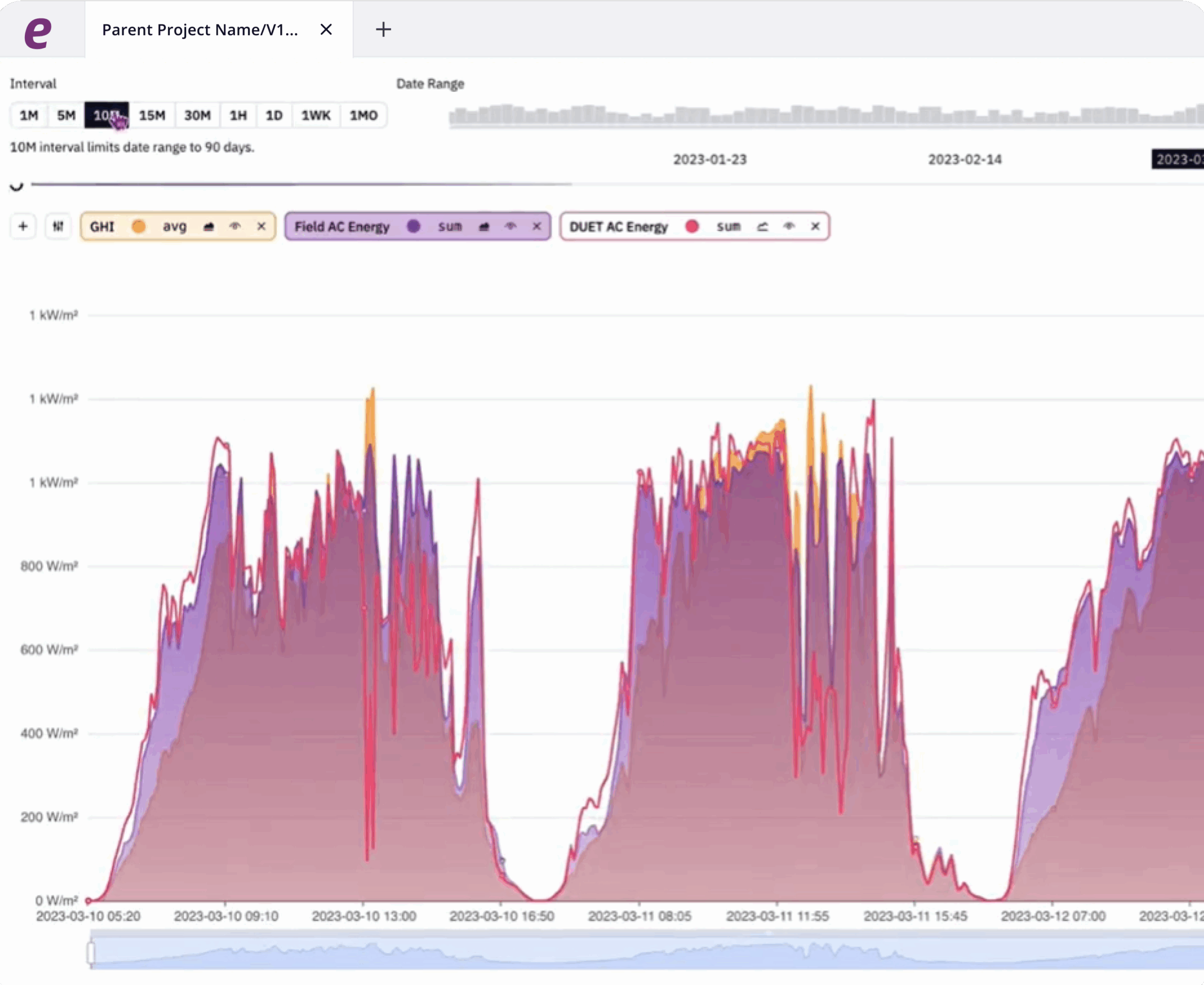Click the GHI orange color swatch

[138, 226]
